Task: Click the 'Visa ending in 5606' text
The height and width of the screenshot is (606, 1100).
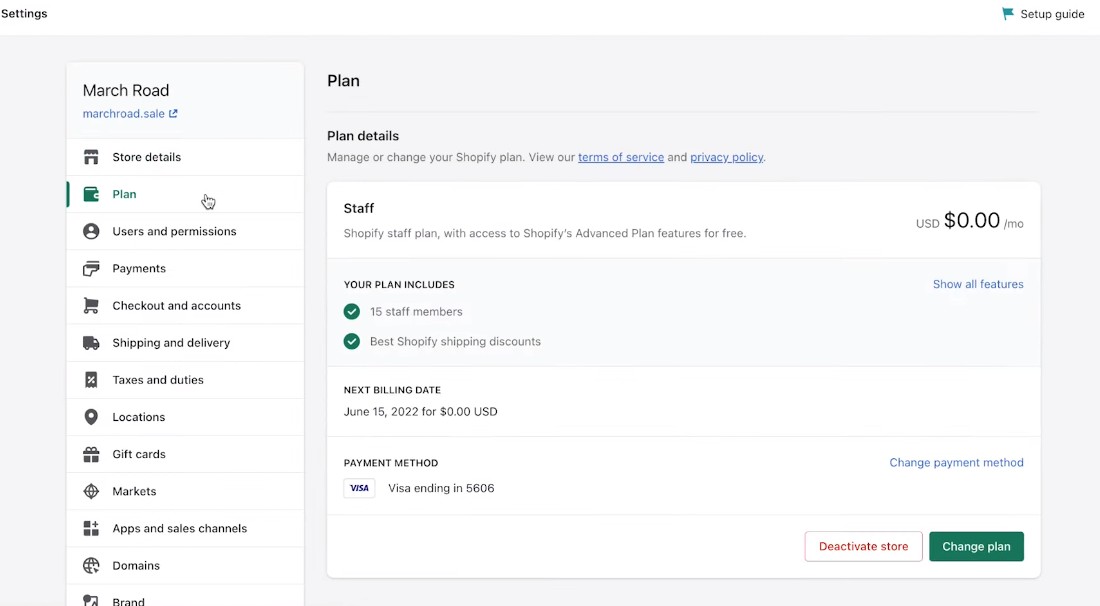Action: coord(441,488)
